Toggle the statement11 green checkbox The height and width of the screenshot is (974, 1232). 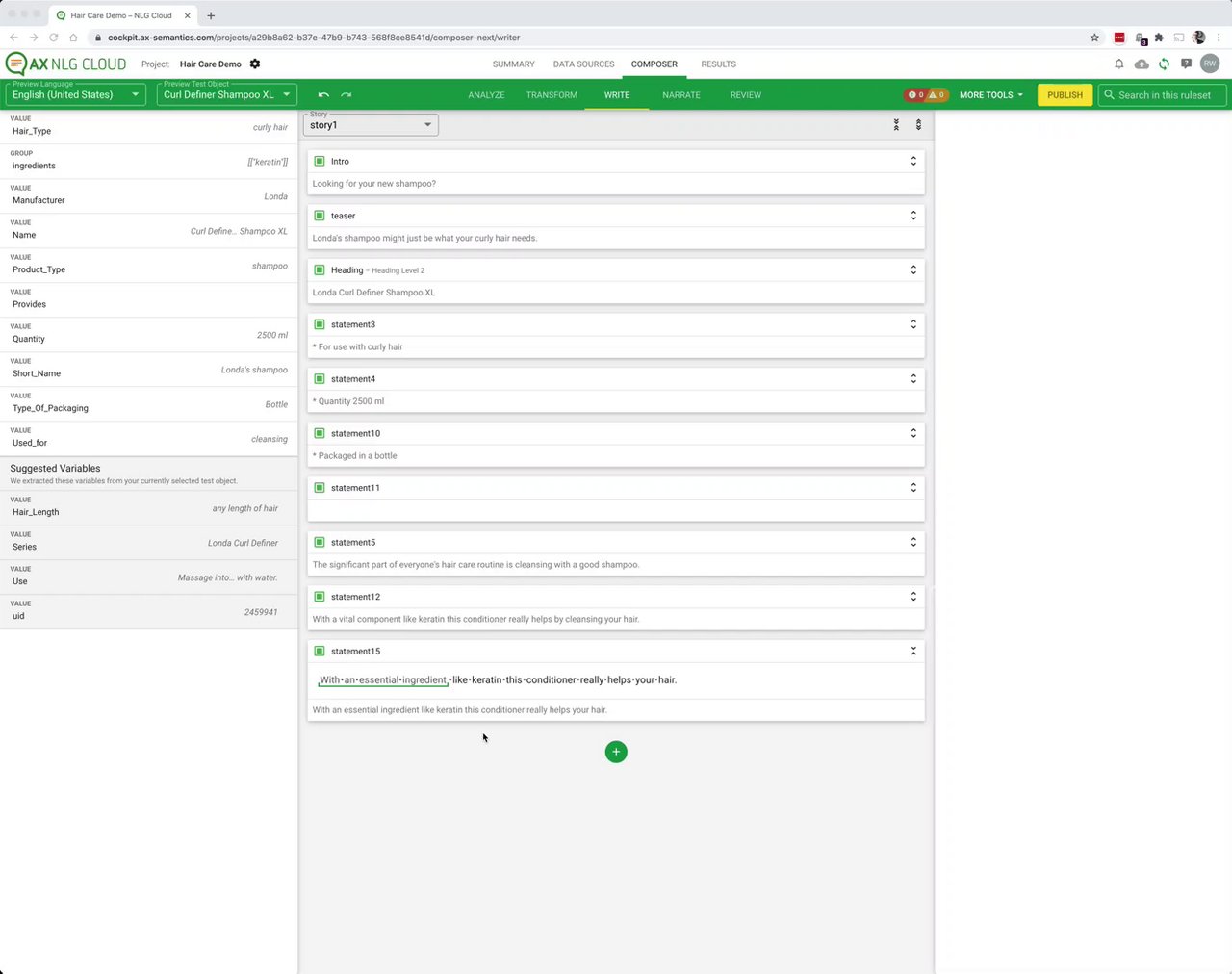tap(320, 488)
